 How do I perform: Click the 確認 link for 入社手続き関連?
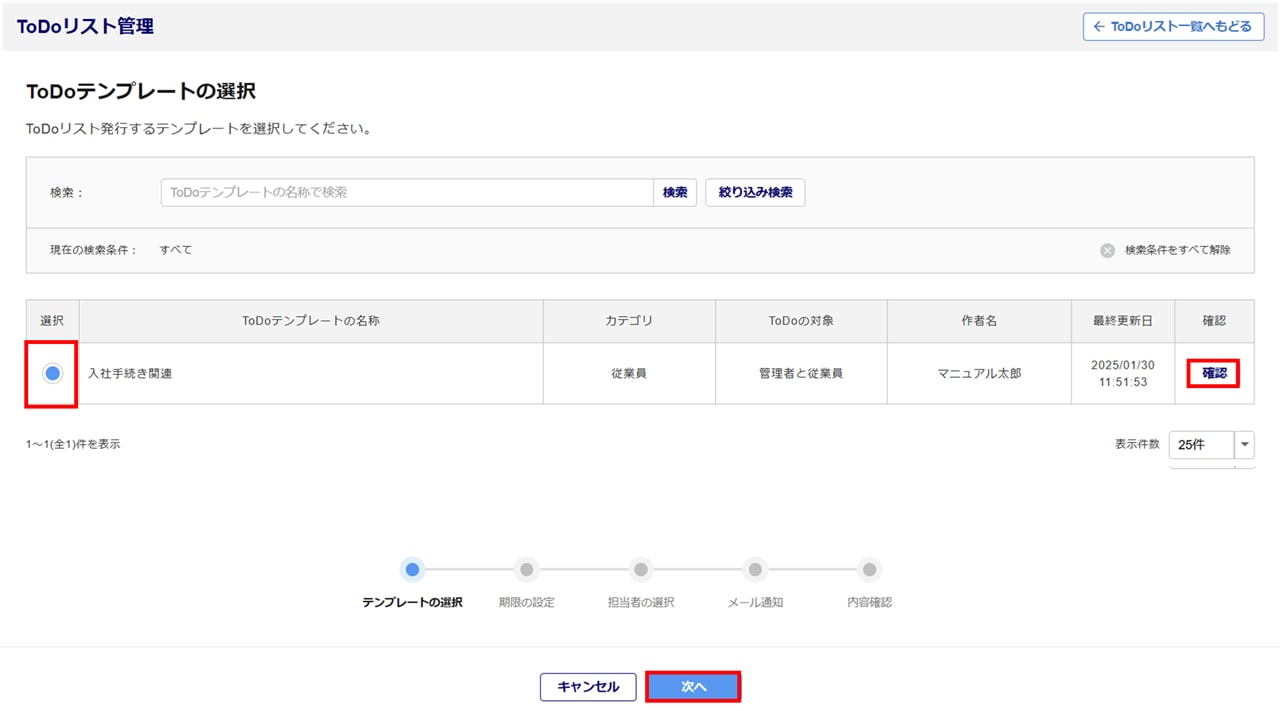pyautogui.click(x=1213, y=373)
